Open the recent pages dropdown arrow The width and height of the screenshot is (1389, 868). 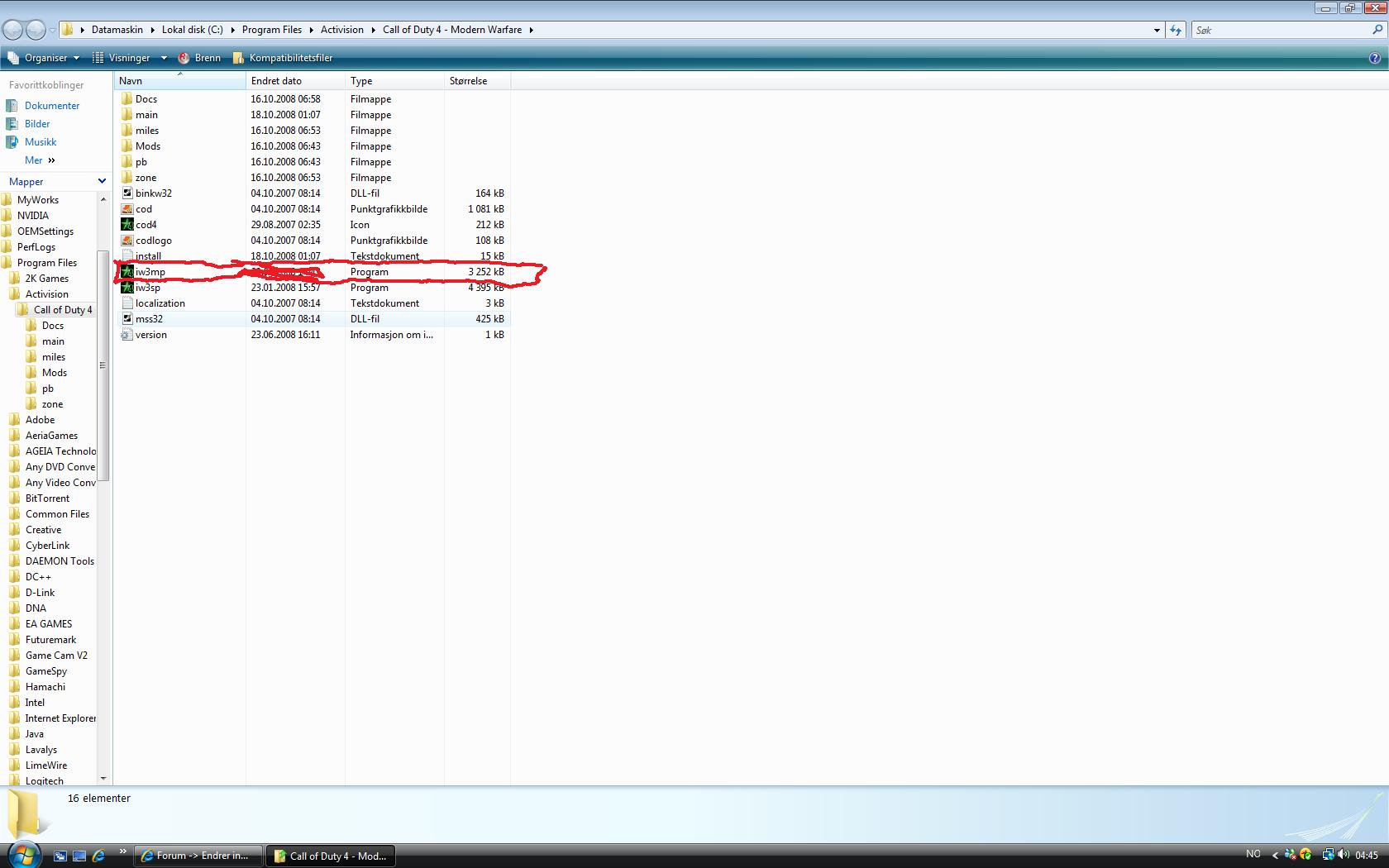coord(53,31)
